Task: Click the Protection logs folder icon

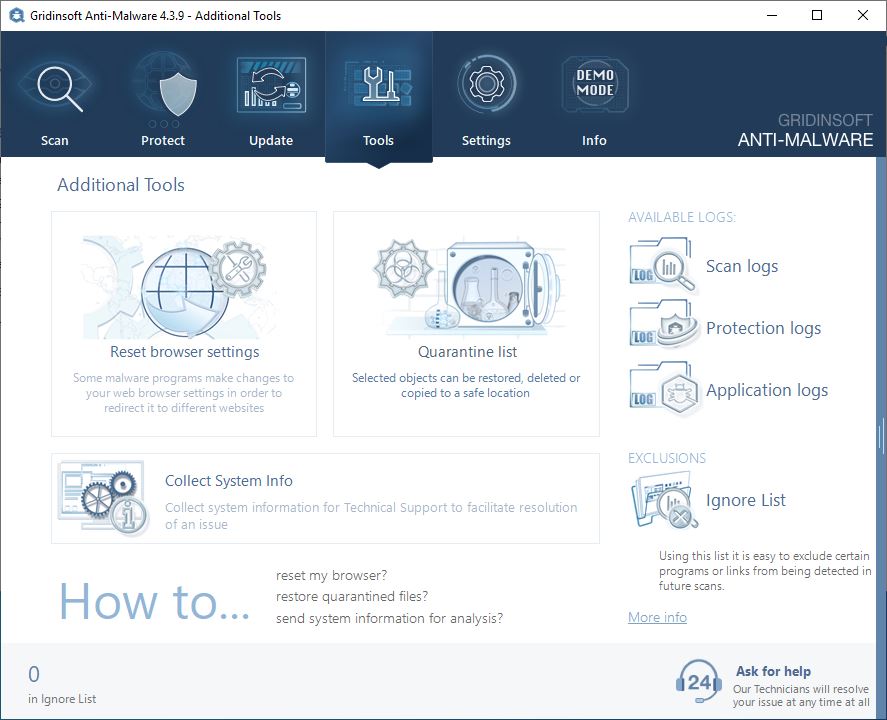Action: (662, 325)
